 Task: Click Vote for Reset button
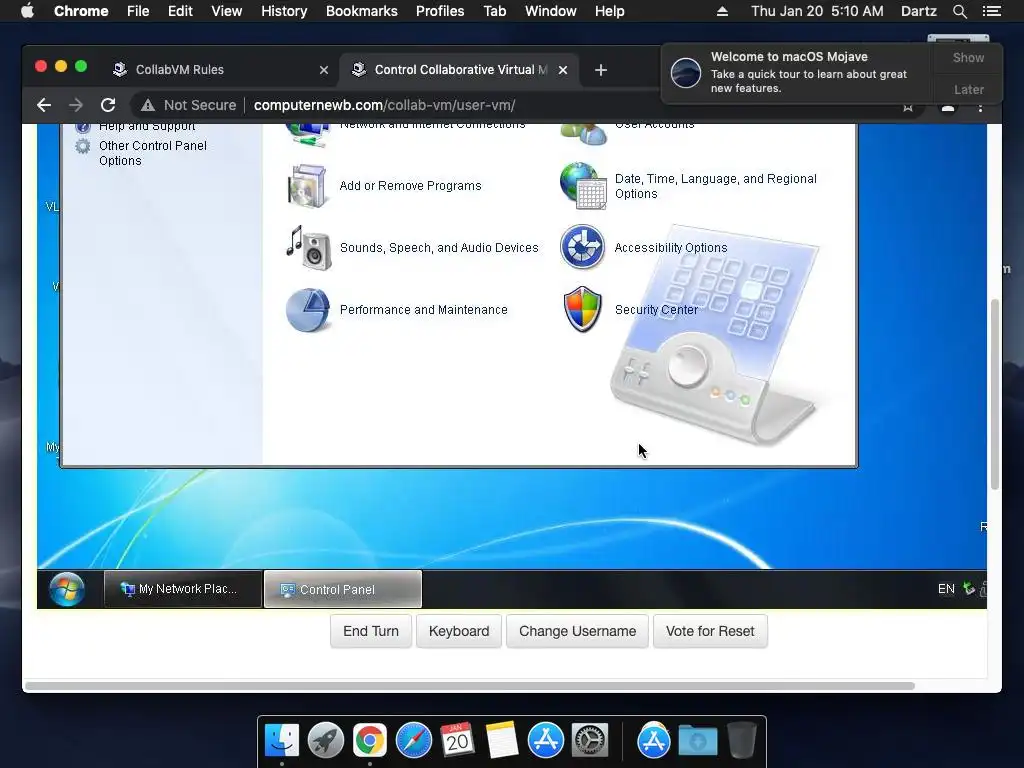point(710,631)
